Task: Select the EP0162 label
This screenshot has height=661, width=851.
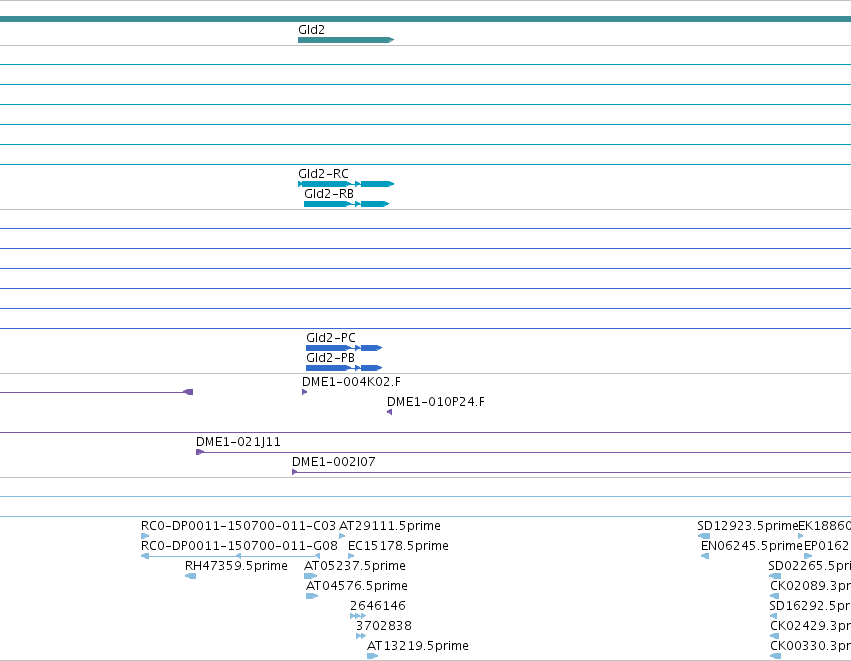Action: click(x=827, y=546)
